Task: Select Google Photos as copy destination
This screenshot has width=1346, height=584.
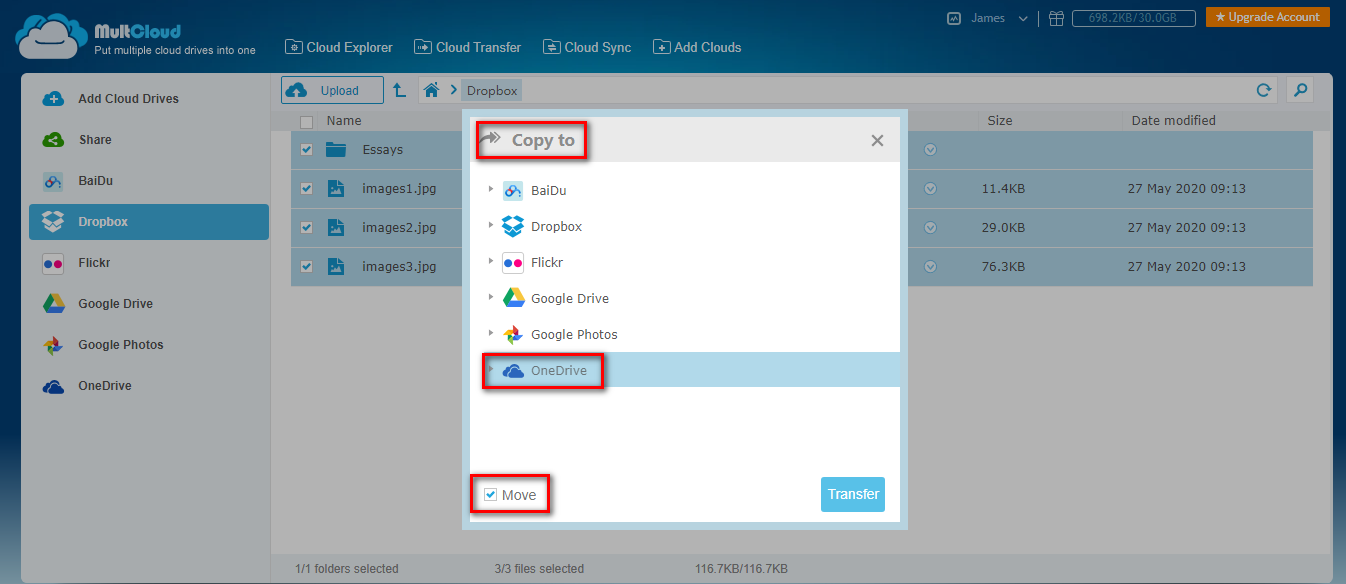Action: tap(560, 334)
